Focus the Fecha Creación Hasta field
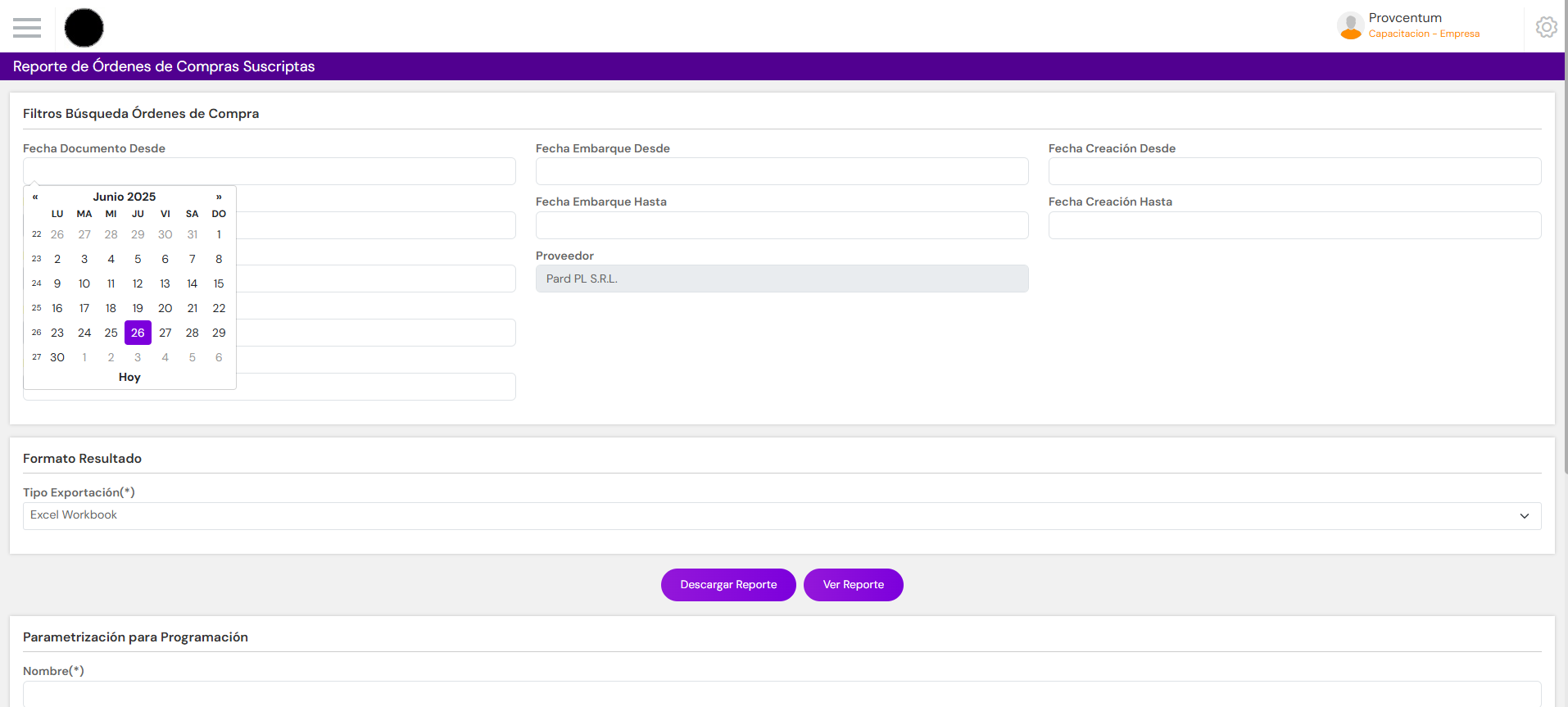The image size is (1568, 707). click(x=1294, y=225)
